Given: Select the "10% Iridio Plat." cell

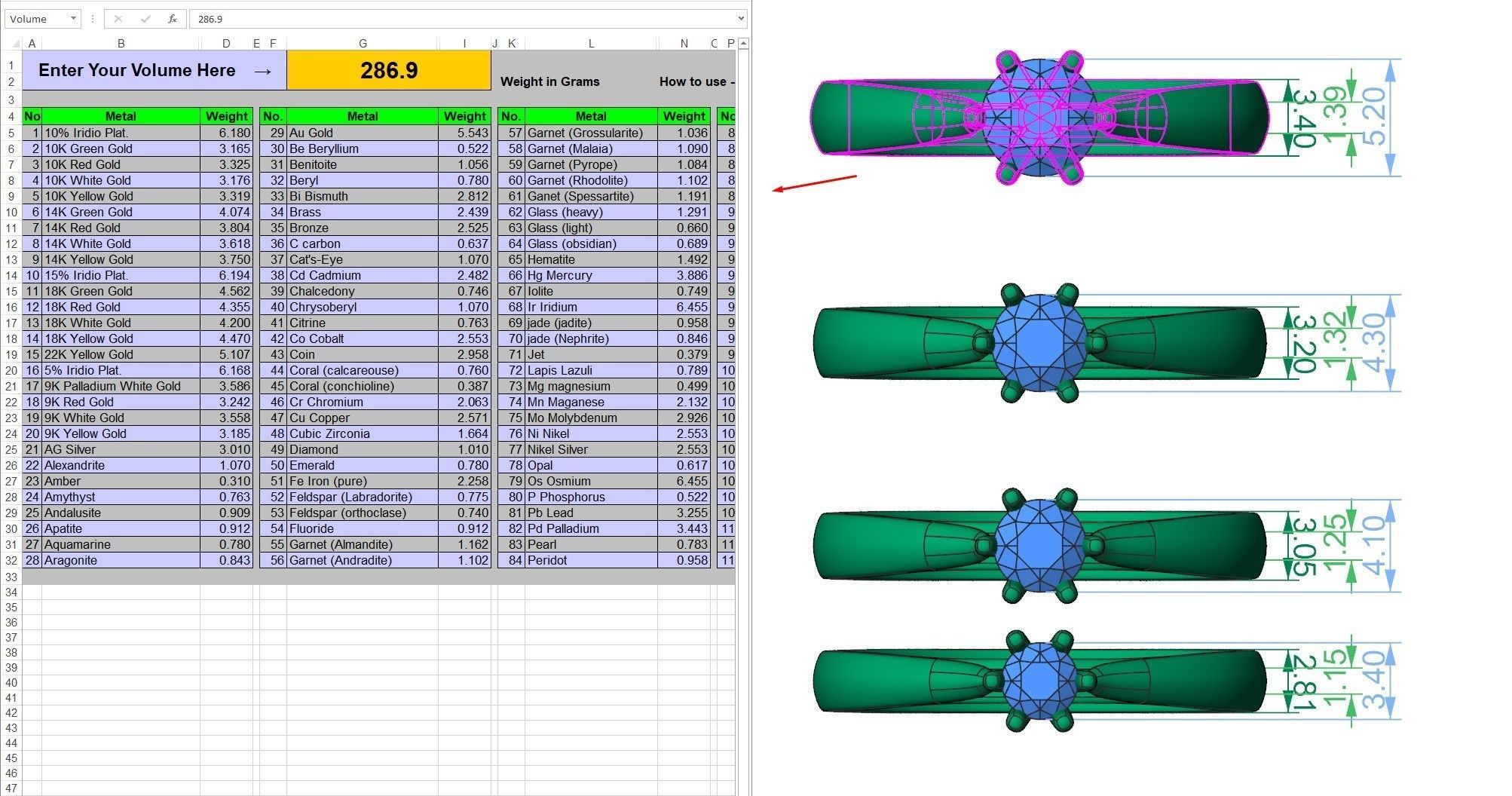Looking at the screenshot, I should point(121,133).
